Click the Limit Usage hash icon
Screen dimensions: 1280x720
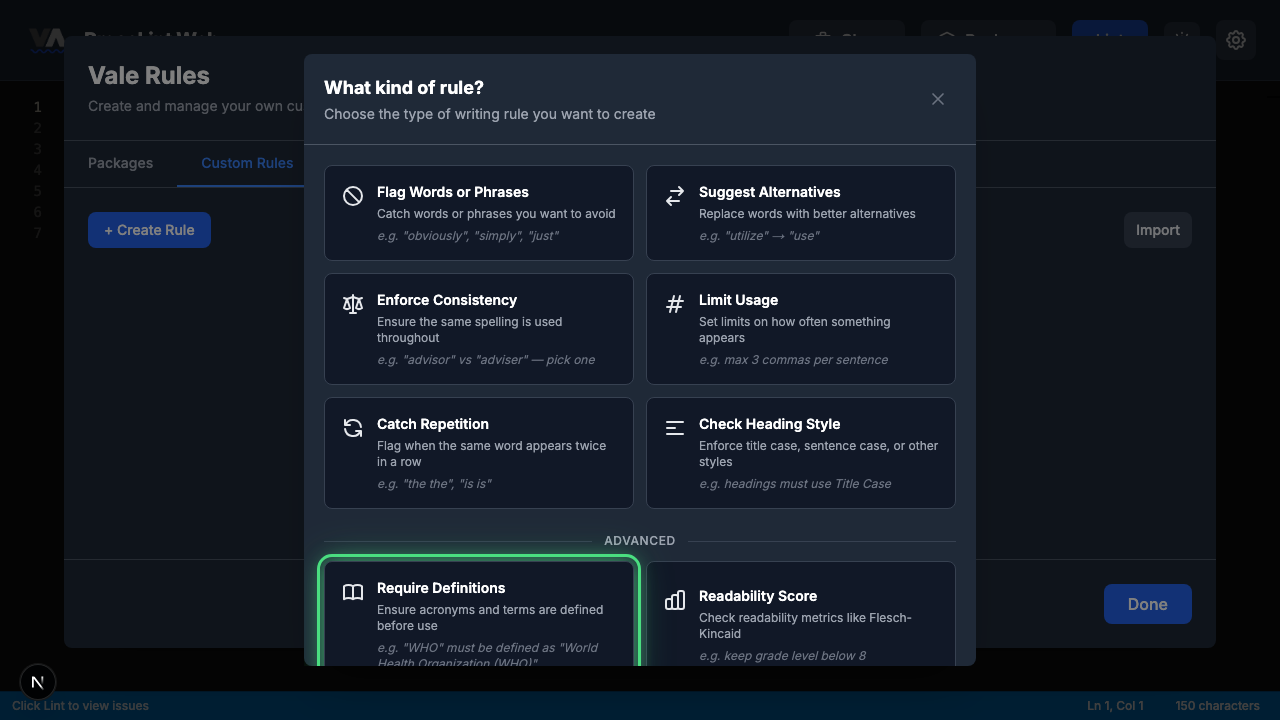click(675, 304)
